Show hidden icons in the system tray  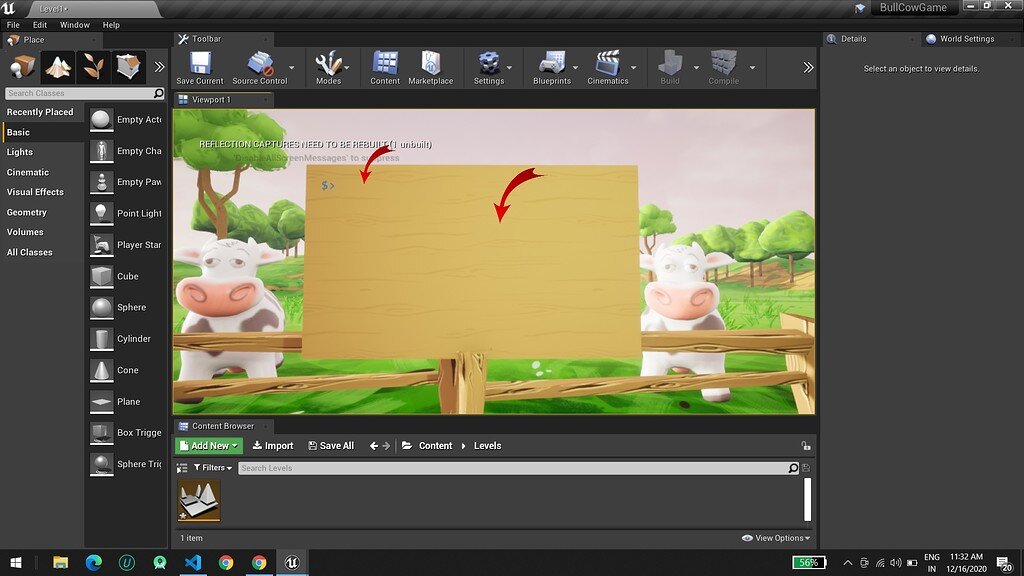[x=847, y=562]
